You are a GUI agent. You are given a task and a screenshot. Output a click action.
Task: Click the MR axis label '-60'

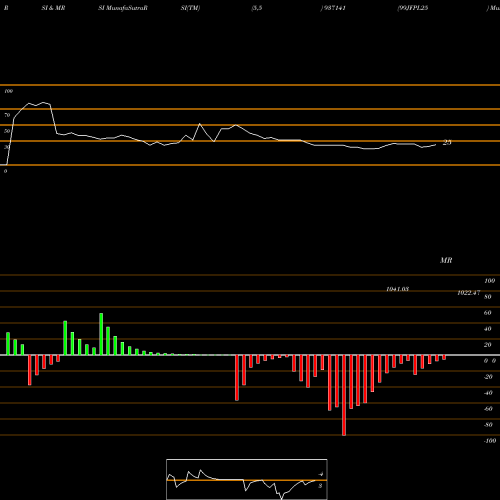click(x=488, y=409)
